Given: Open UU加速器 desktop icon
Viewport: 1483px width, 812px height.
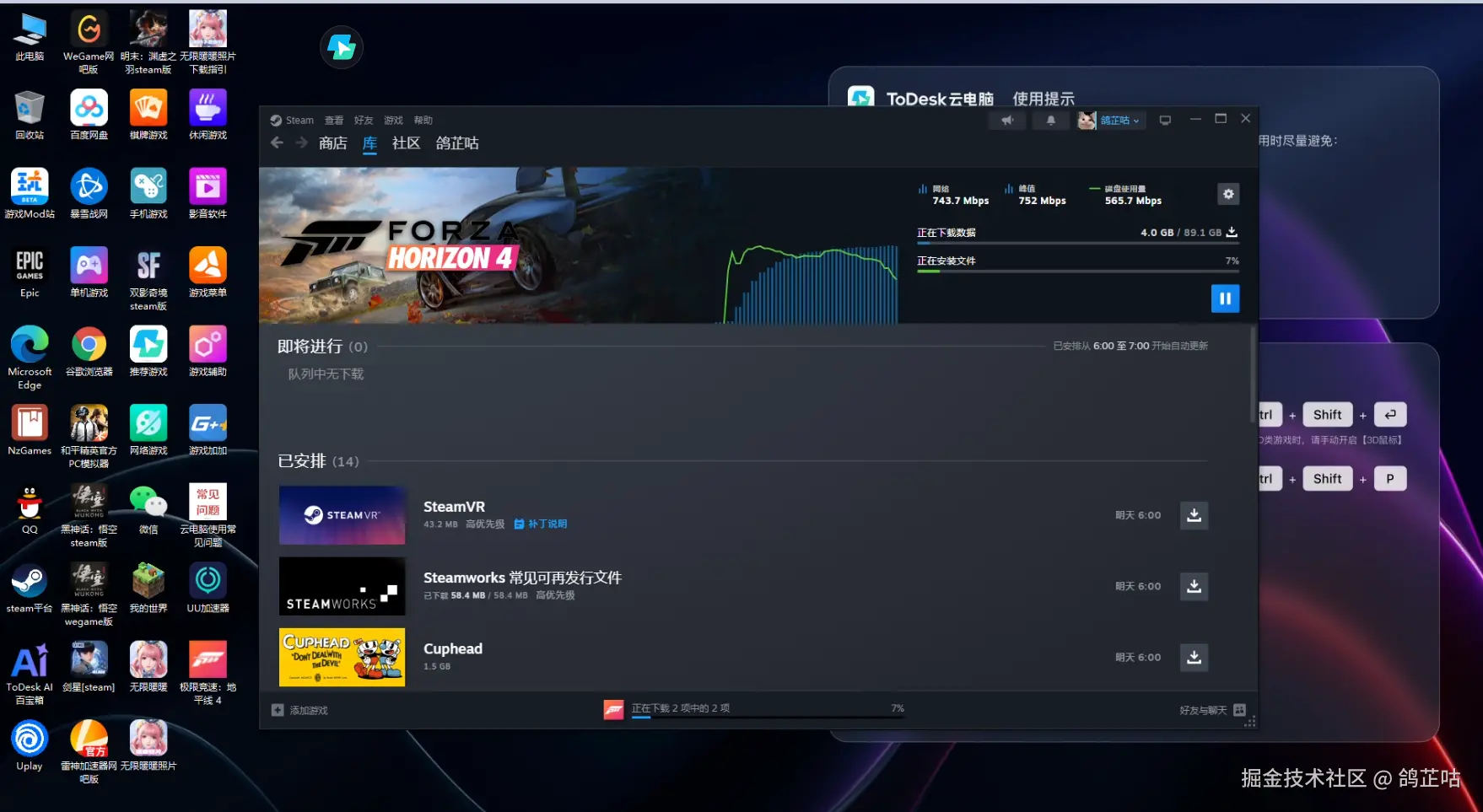Looking at the screenshot, I should (x=208, y=589).
